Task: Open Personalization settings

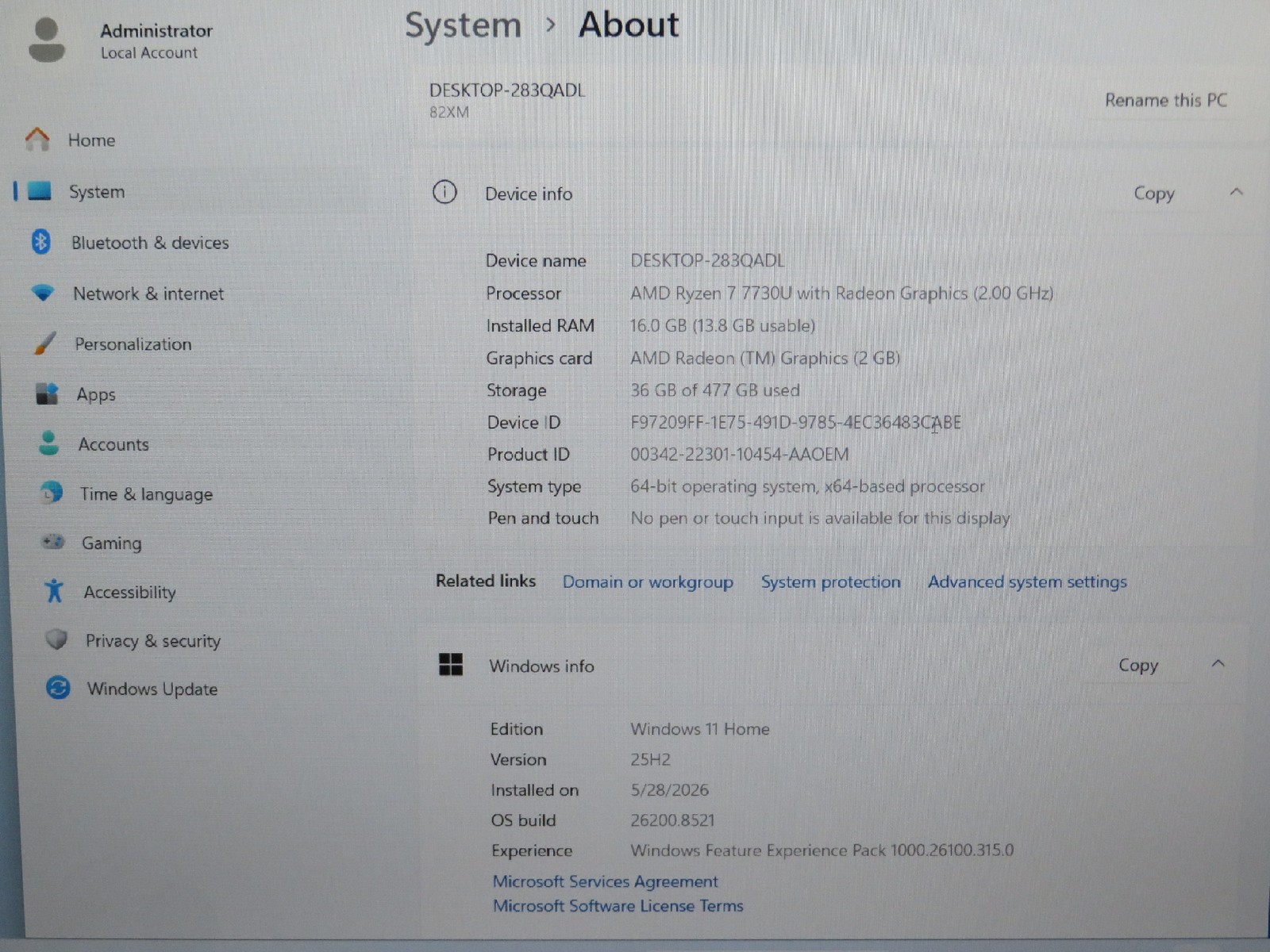Action: point(133,344)
